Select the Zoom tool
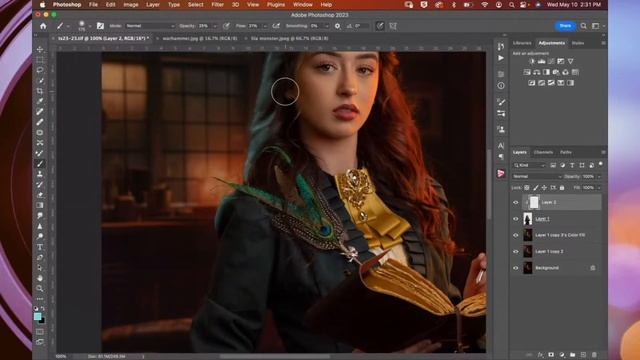Viewport: 640px width, 360px height. [40, 288]
